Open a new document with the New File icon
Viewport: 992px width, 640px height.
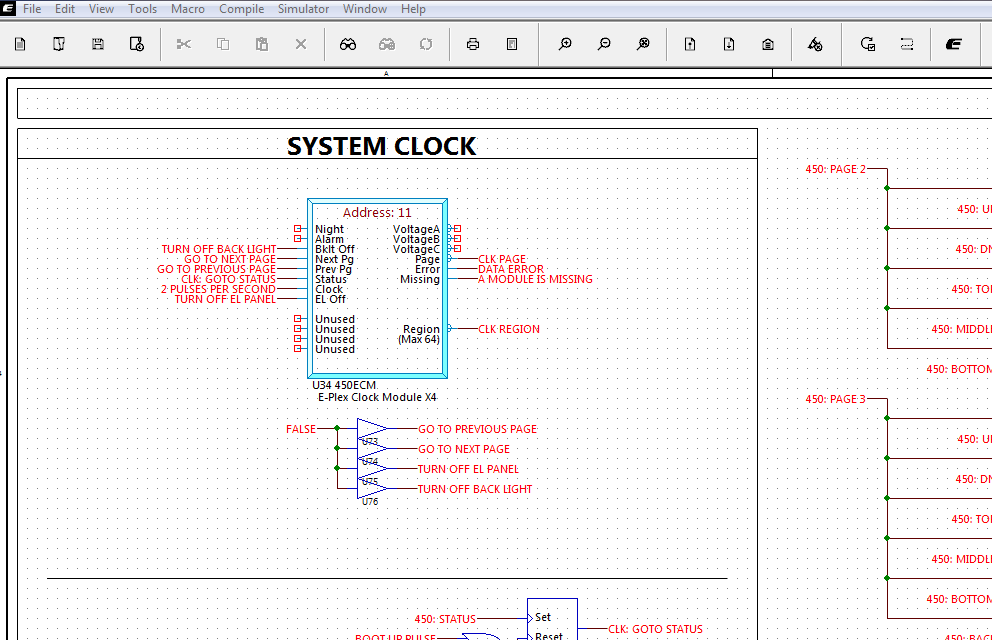pos(18,44)
